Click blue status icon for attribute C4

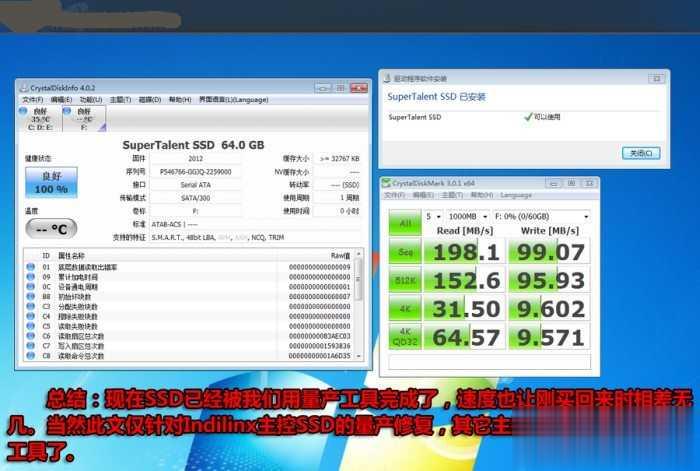tap(30, 316)
